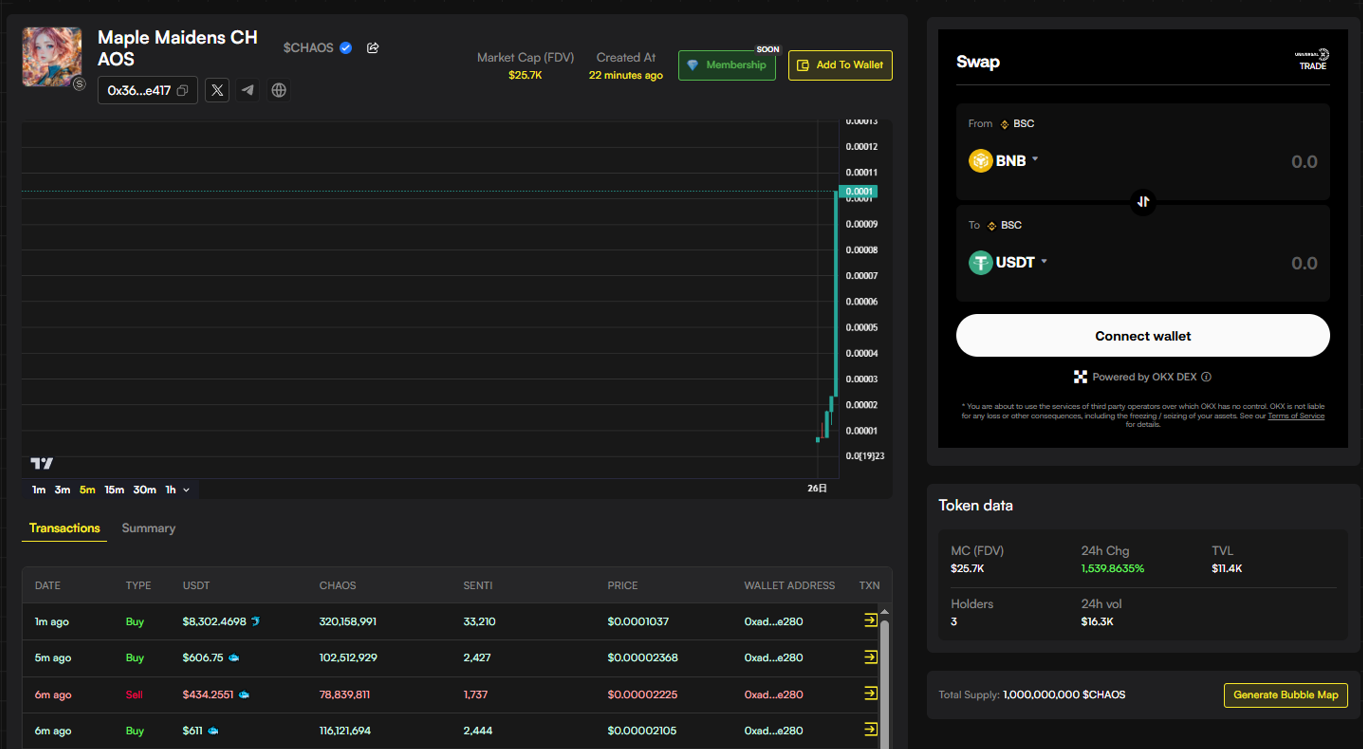Viewport: 1363px width, 749px height.
Task: Select the 30m chart timeframe
Action: click(x=145, y=490)
